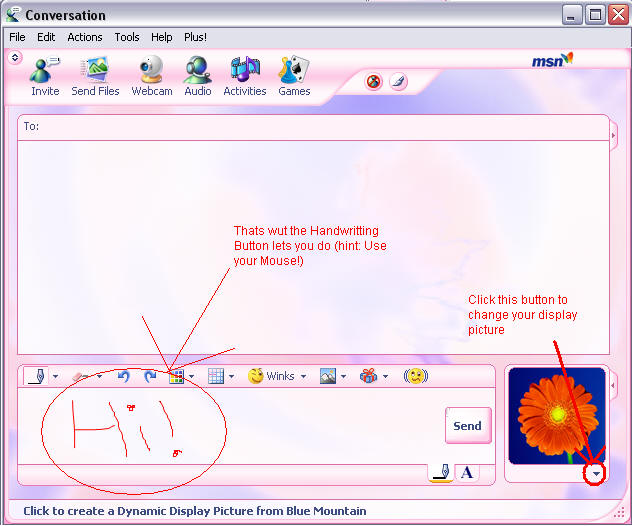
Task: Click the To: recipient field
Action: coord(313,127)
